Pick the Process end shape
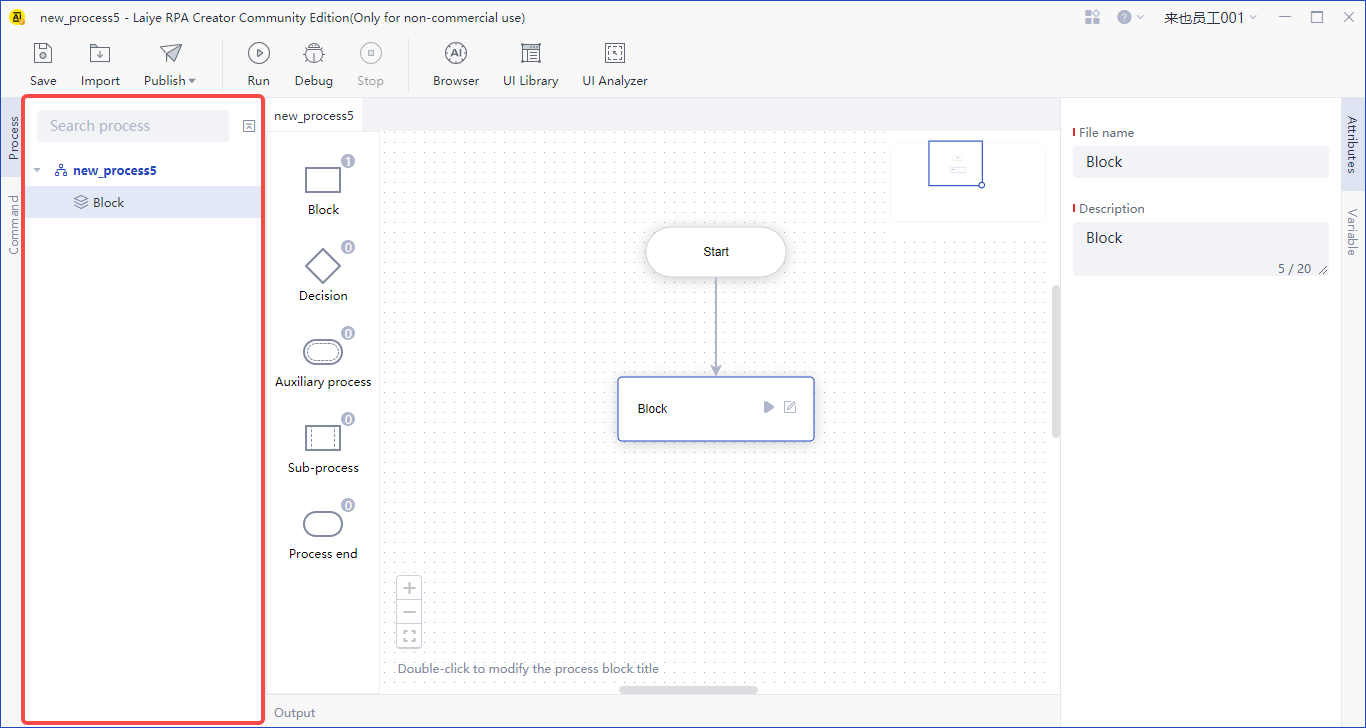 (x=323, y=524)
